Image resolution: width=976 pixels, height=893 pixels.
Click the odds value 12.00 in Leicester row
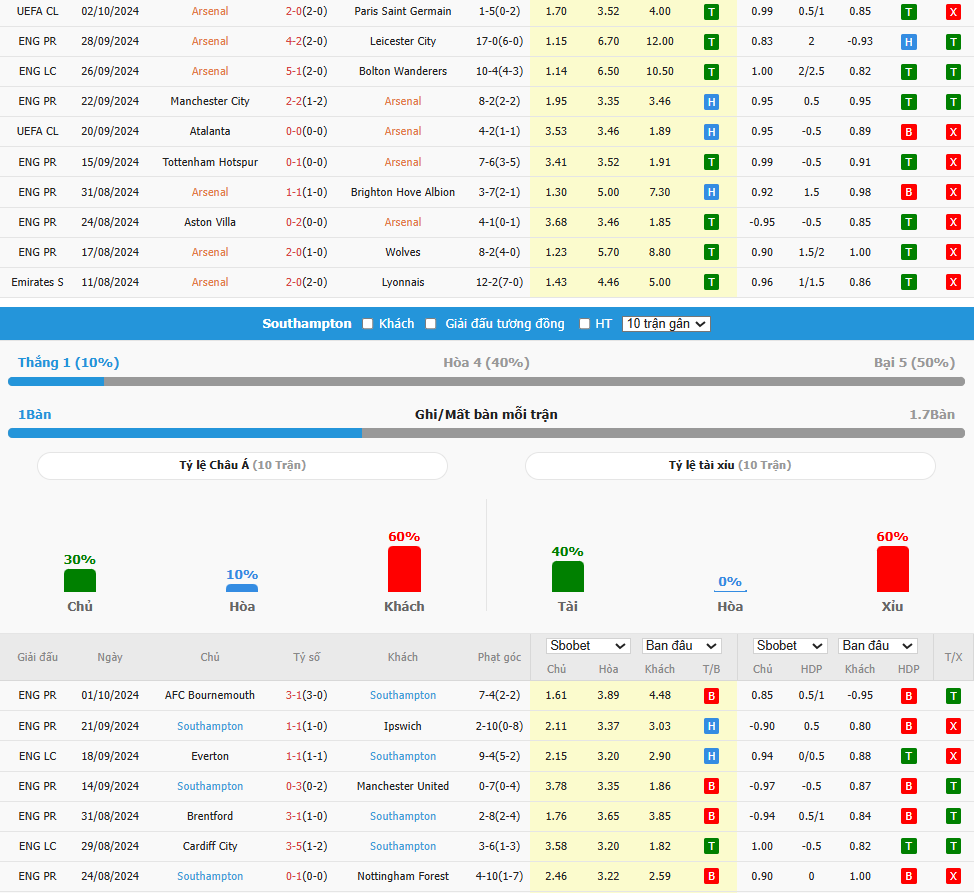(x=660, y=41)
